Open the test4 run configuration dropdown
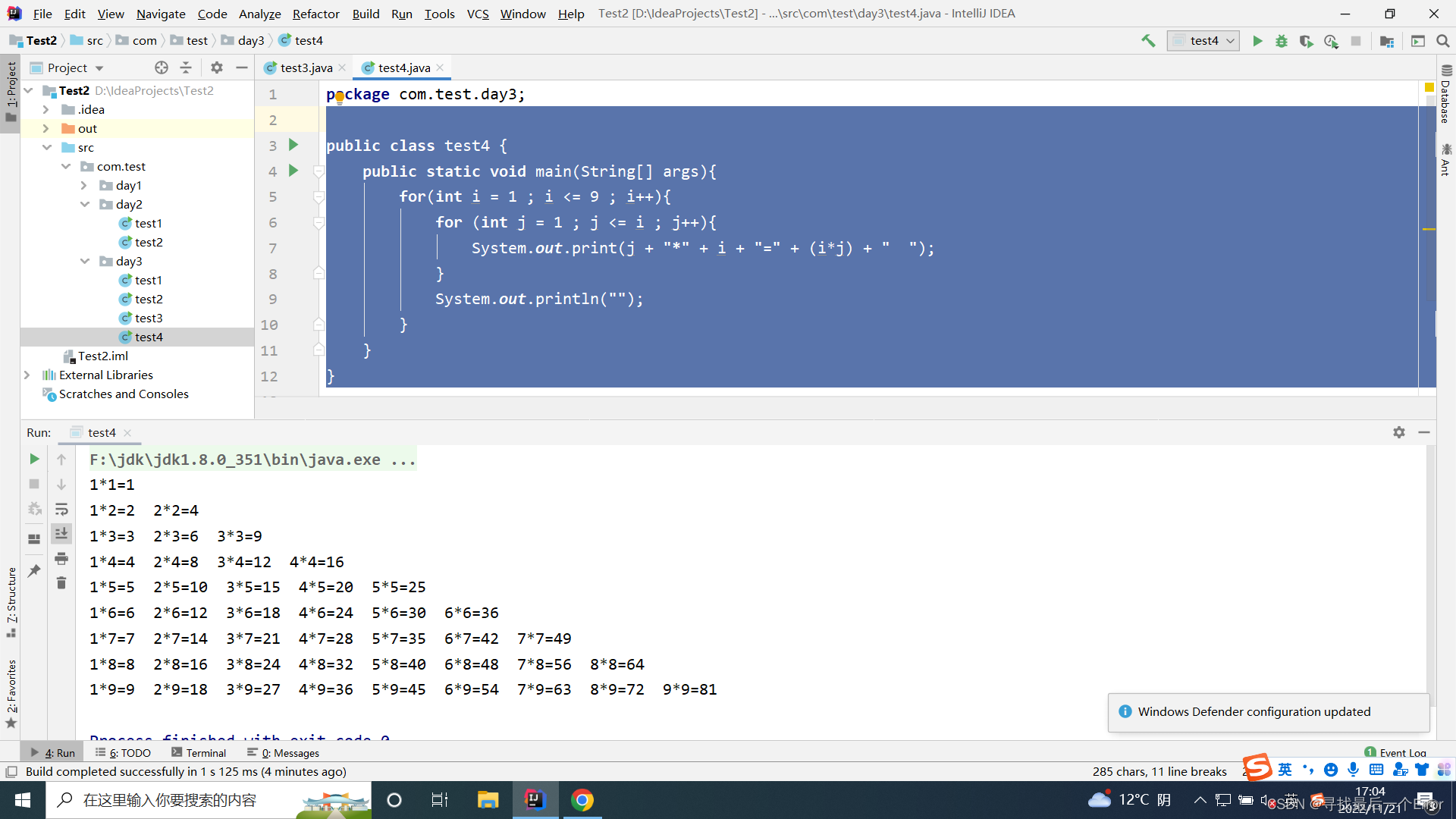This screenshot has height=819, width=1456. [1204, 41]
